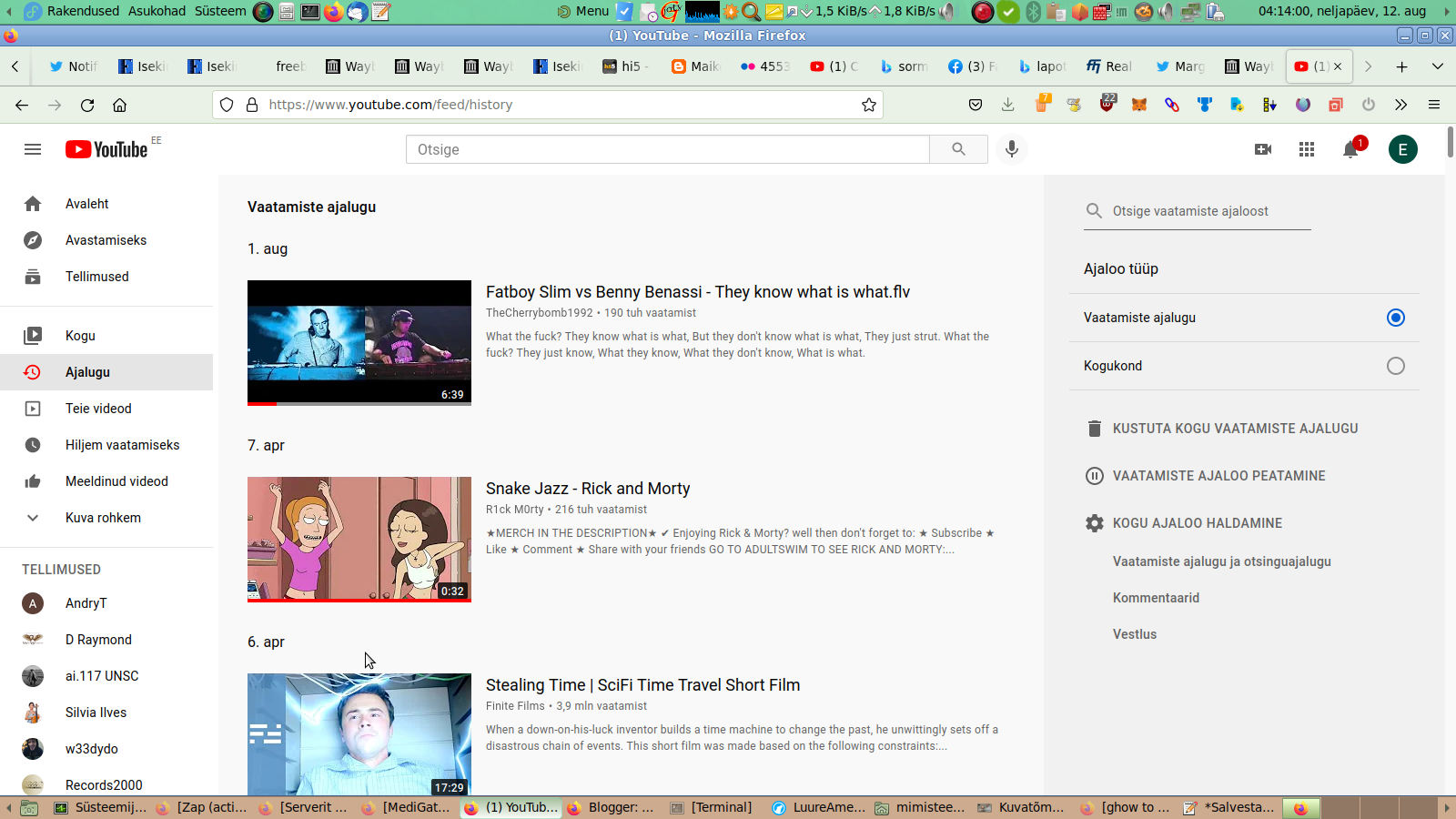
Task: Open the YouTube hamburger guide menu
Action: [x=33, y=149]
